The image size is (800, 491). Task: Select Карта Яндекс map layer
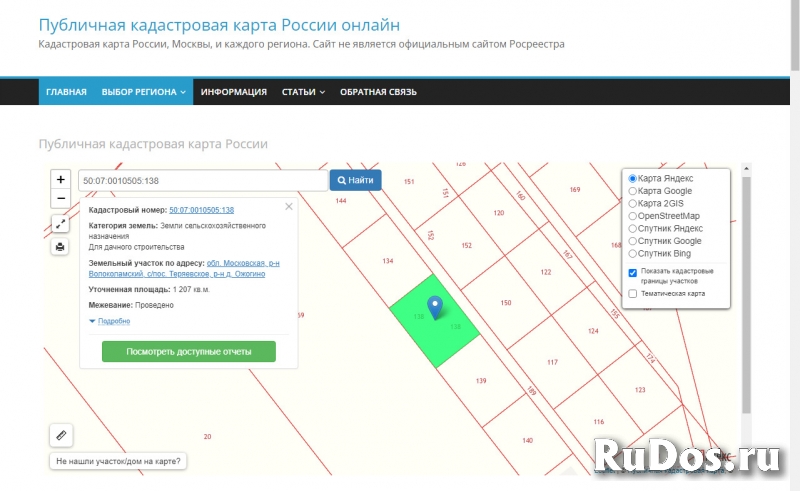click(x=632, y=179)
